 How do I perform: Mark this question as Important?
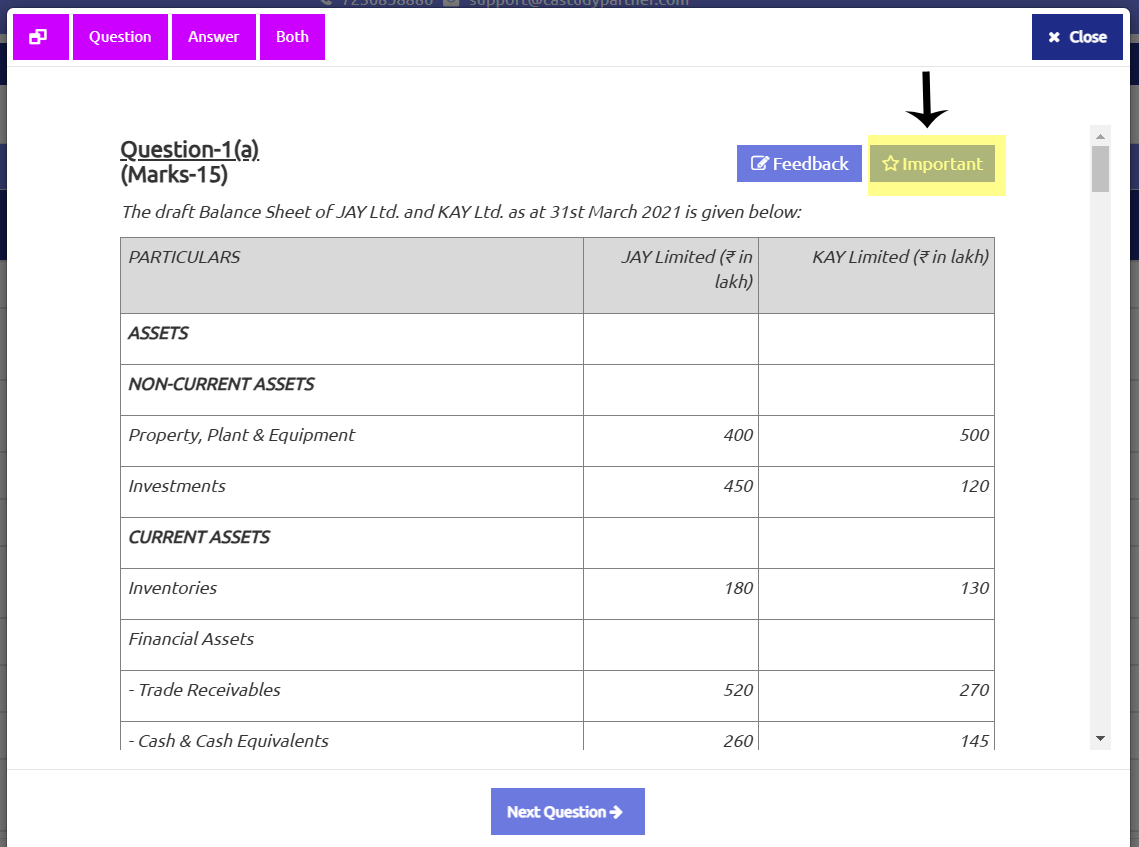coord(932,164)
